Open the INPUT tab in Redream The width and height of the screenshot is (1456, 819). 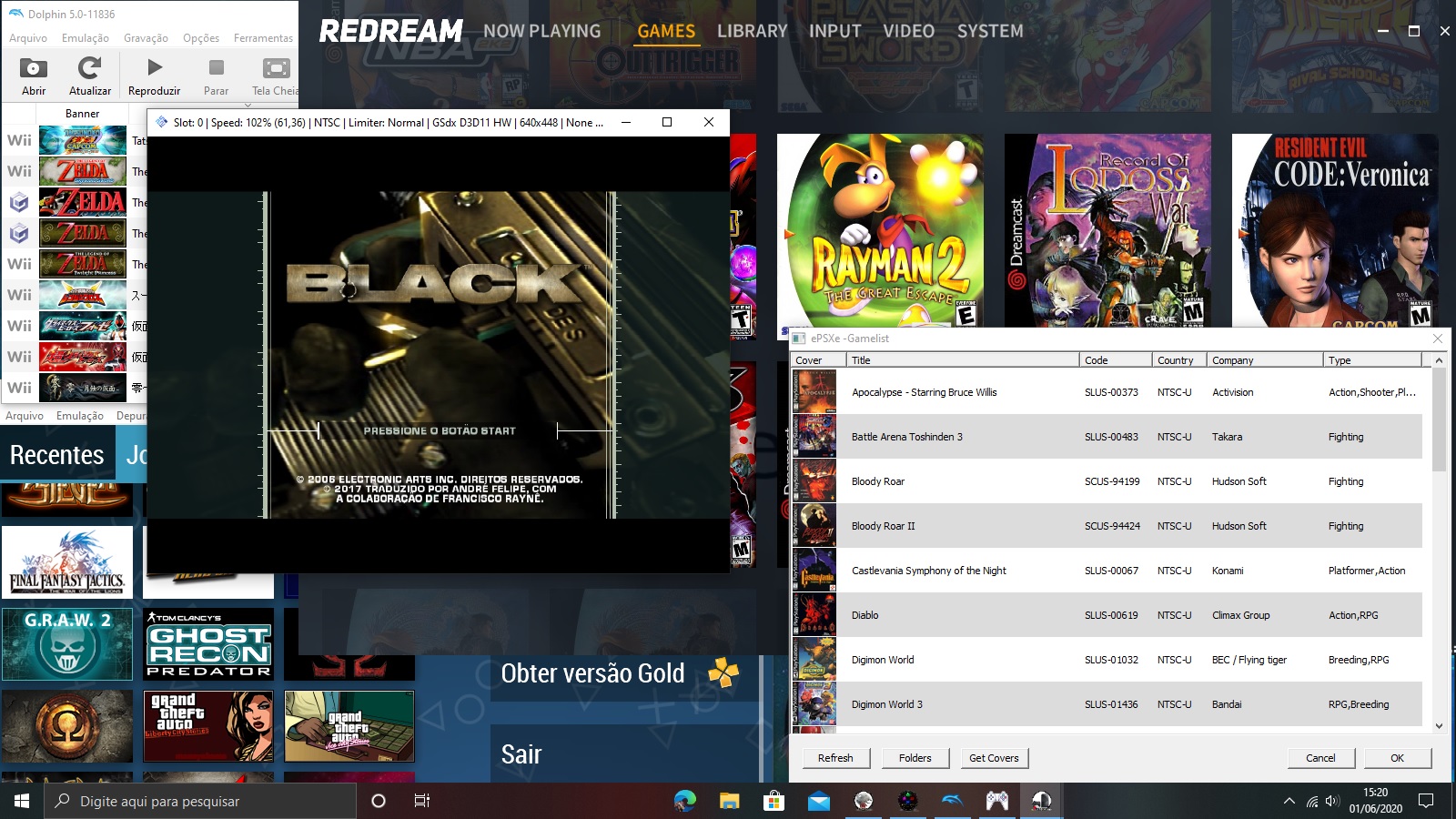pos(834,31)
